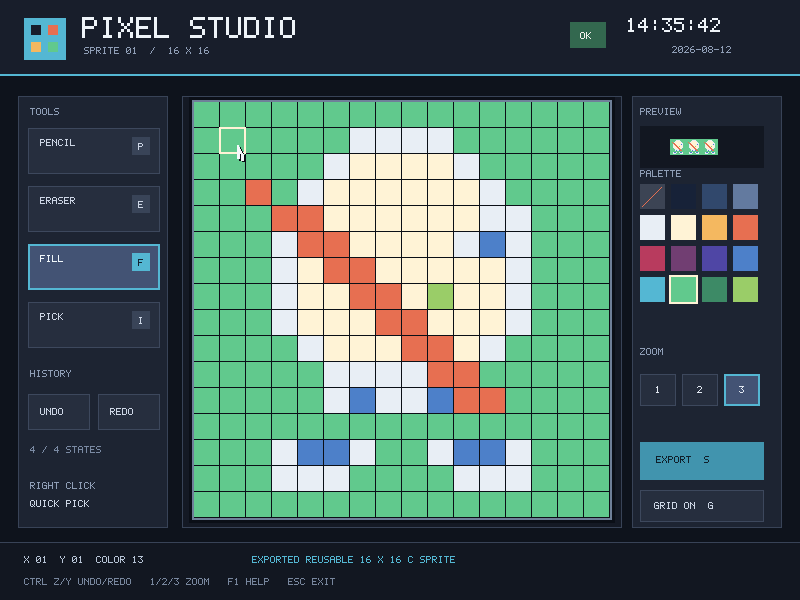Image resolution: width=800 pixels, height=600 pixels.
Task: Set zoom level to 3
Action: (x=742, y=390)
